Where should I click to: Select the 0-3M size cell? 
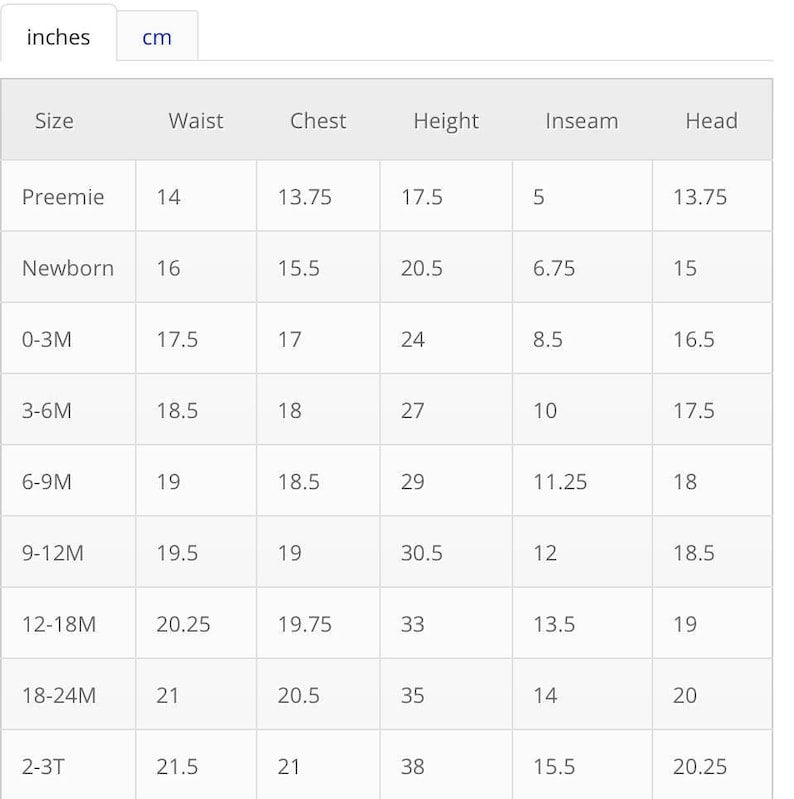coord(47,339)
